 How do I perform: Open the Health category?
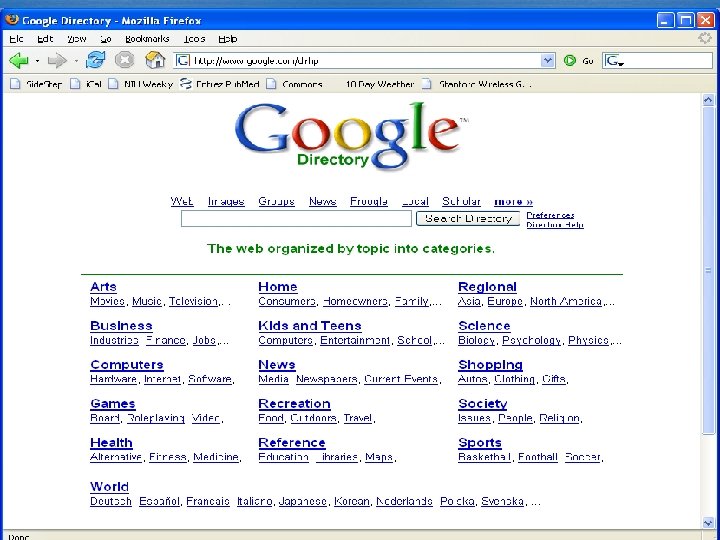coord(111,443)
